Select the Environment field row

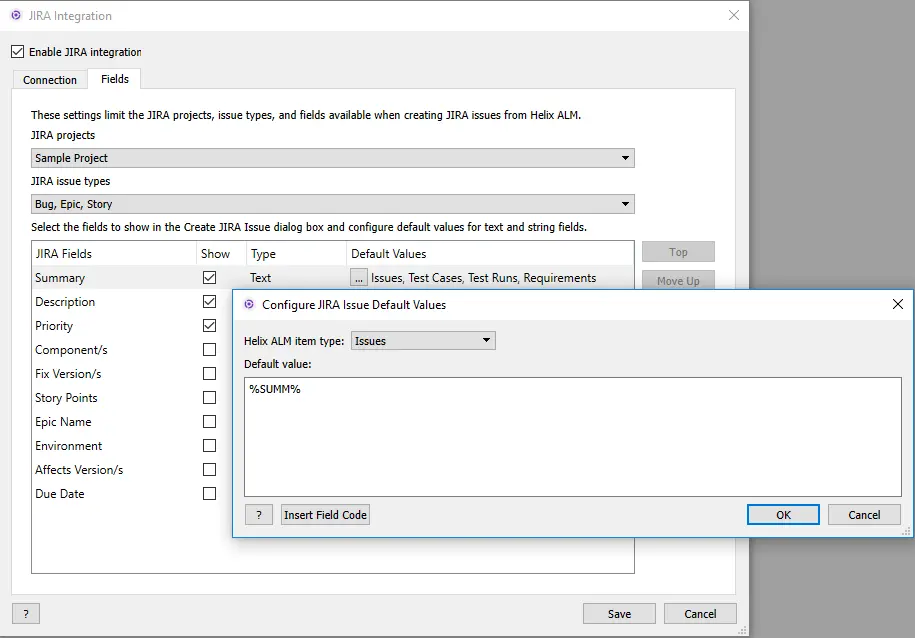pyautogui.click(x=132, y=445)
